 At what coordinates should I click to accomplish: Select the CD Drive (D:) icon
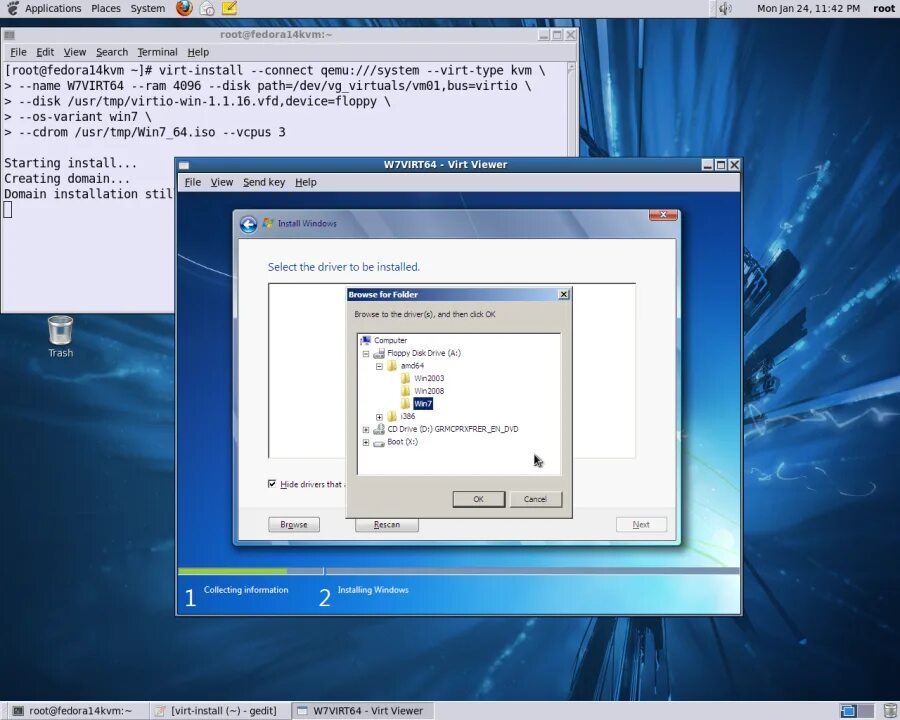tap(379, 429)
